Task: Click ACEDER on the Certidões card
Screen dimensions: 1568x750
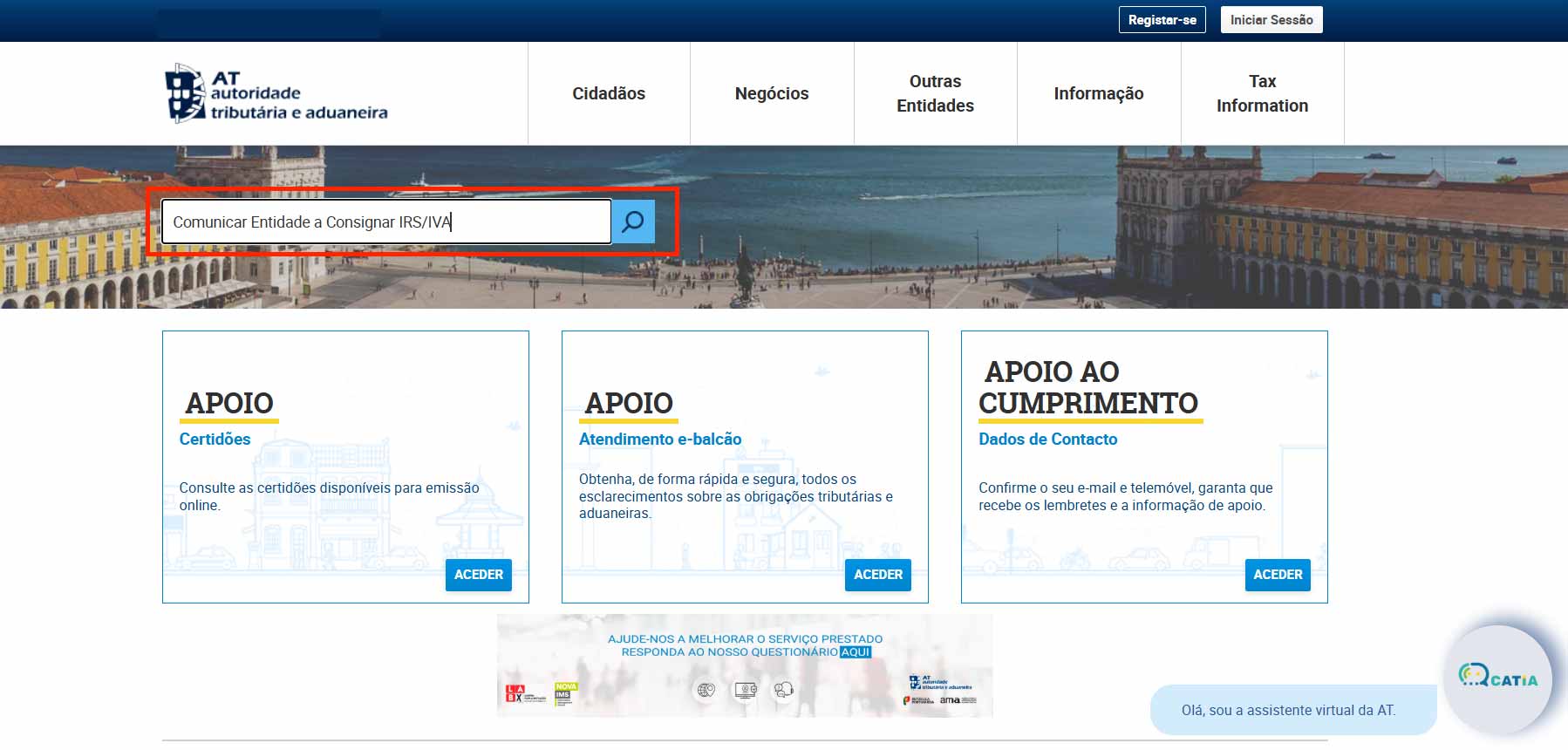Action: tap(478, 575)
